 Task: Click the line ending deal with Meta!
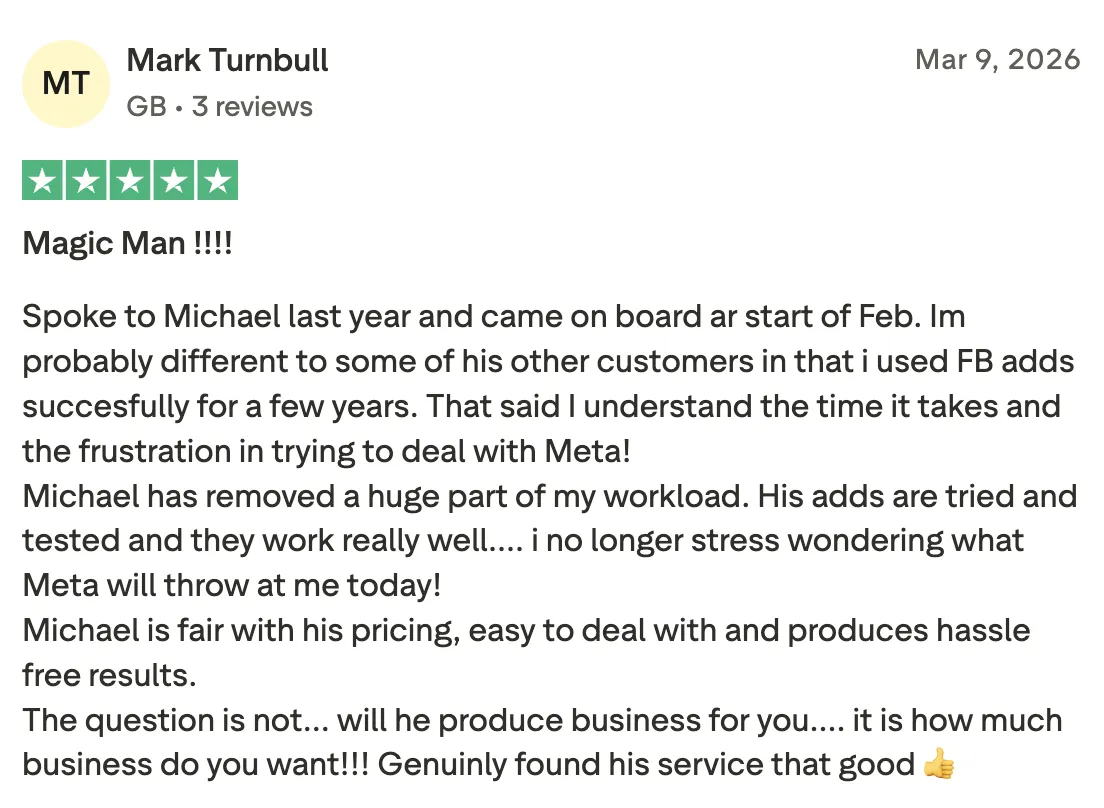coord(327,451)
